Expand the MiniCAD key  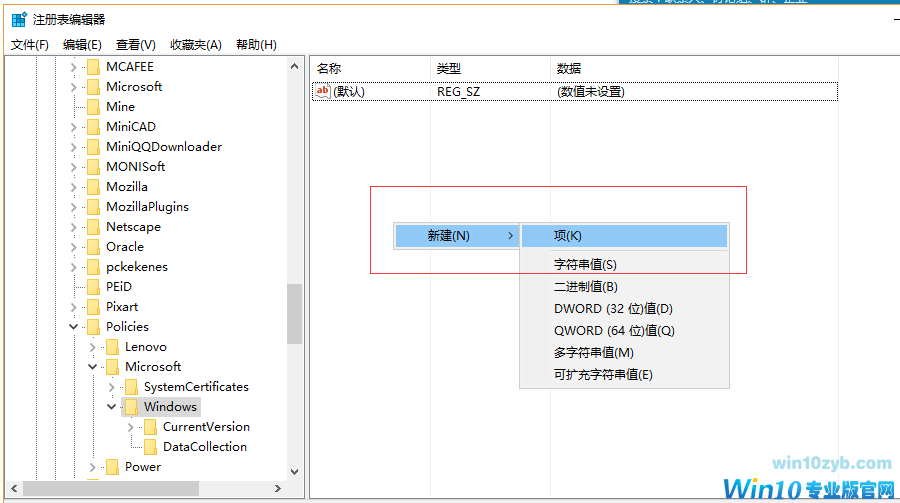(73, 127)
